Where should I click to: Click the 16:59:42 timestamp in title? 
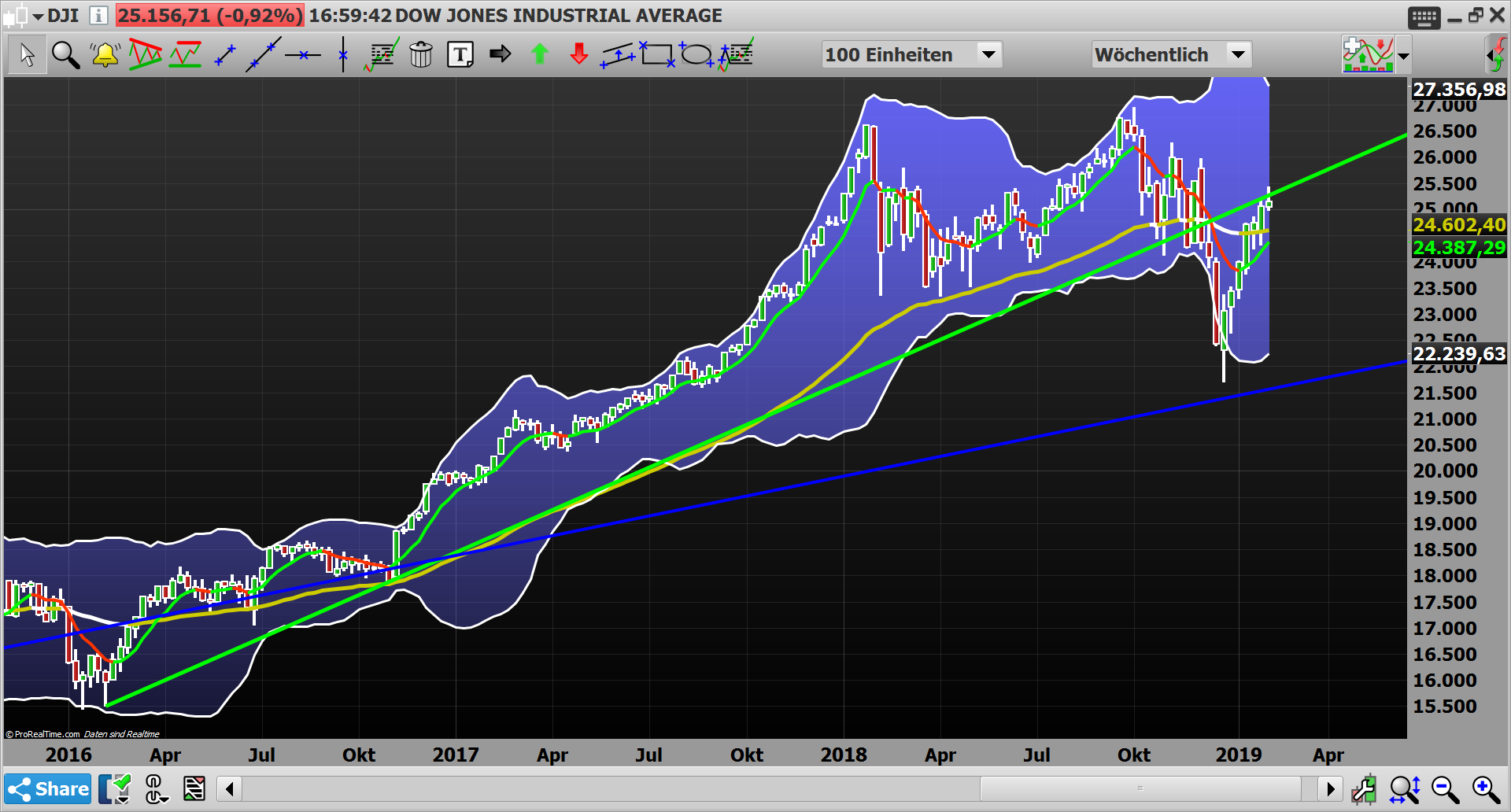pyautogui.click(x=349, y=15)
